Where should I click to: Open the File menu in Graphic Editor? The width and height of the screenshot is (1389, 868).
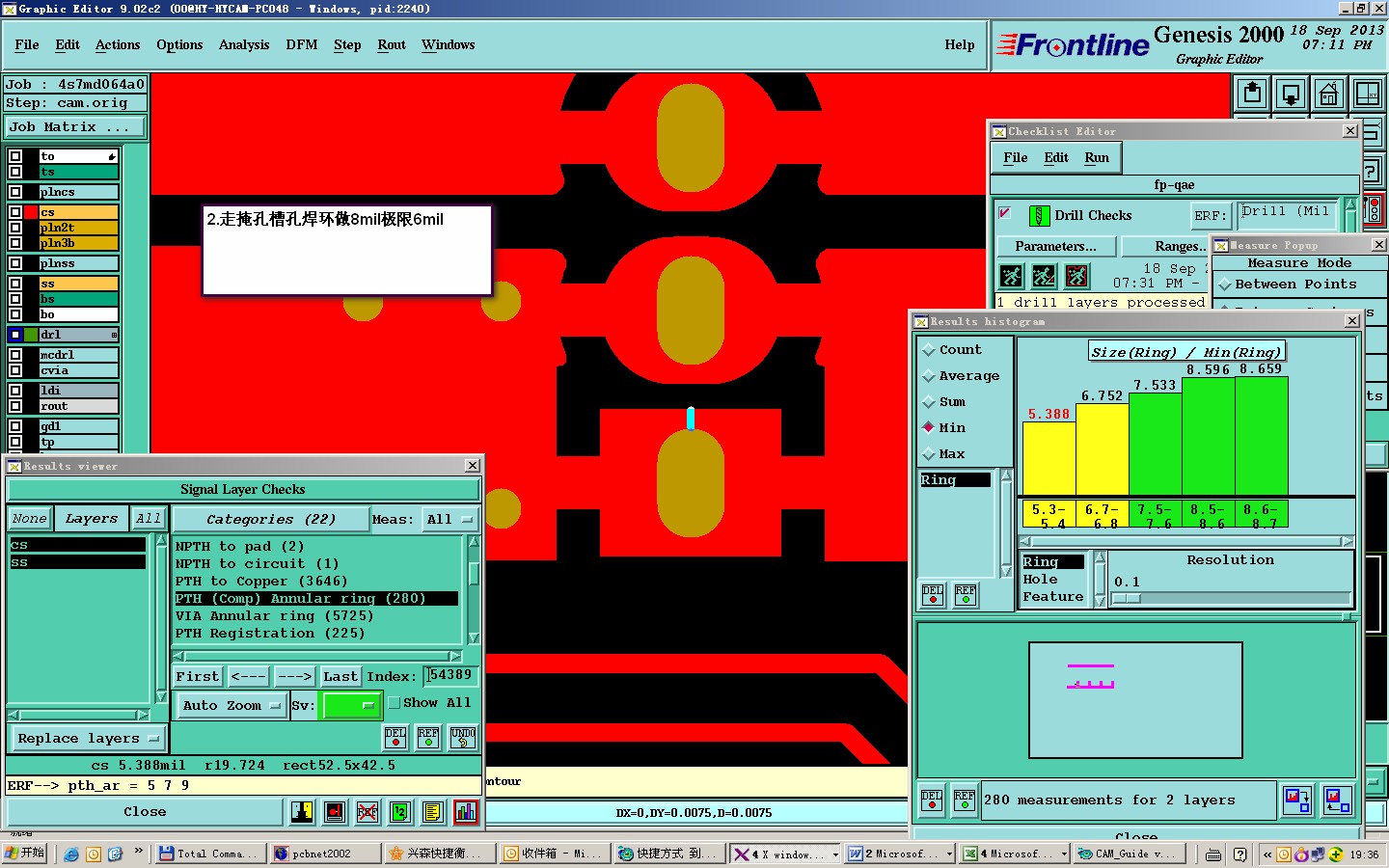pos(27,45)
